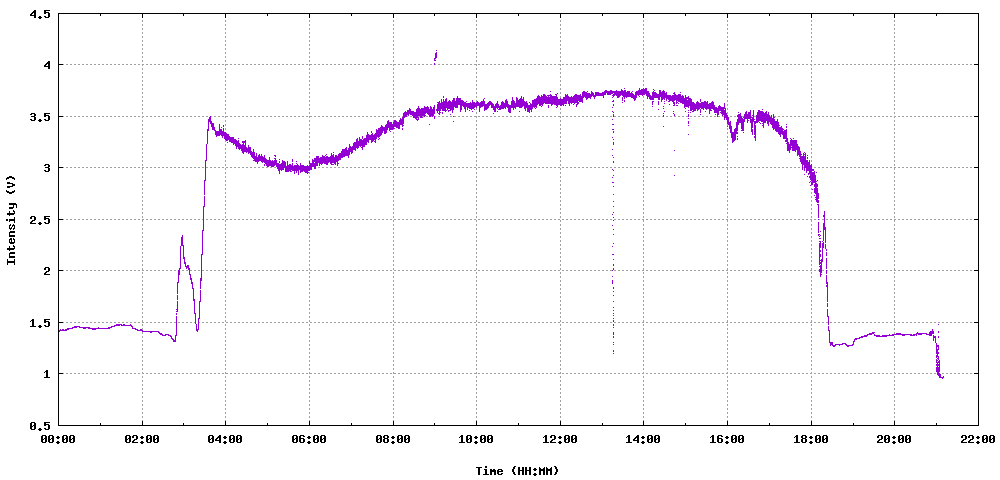Image resolution: width=1000 pixels, height=480 pixels.
Task: Click the y-axis tick label 4
Action: 47,64
